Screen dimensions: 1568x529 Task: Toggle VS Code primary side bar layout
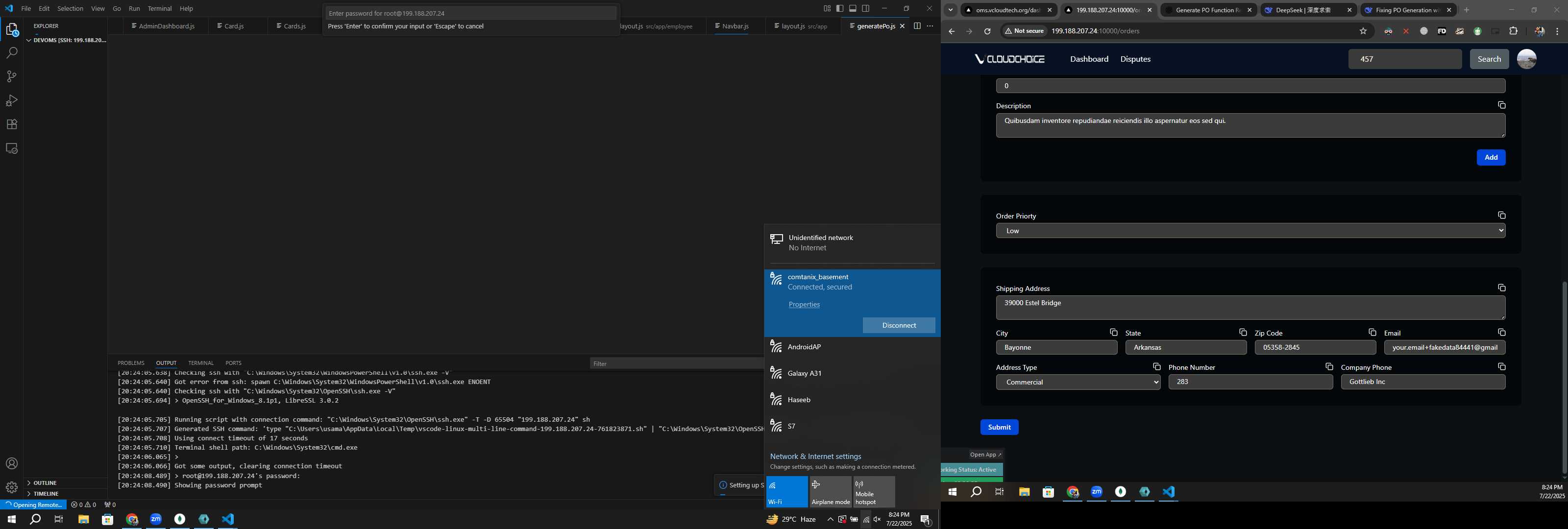pyautogui.click(x=839, y=8)
